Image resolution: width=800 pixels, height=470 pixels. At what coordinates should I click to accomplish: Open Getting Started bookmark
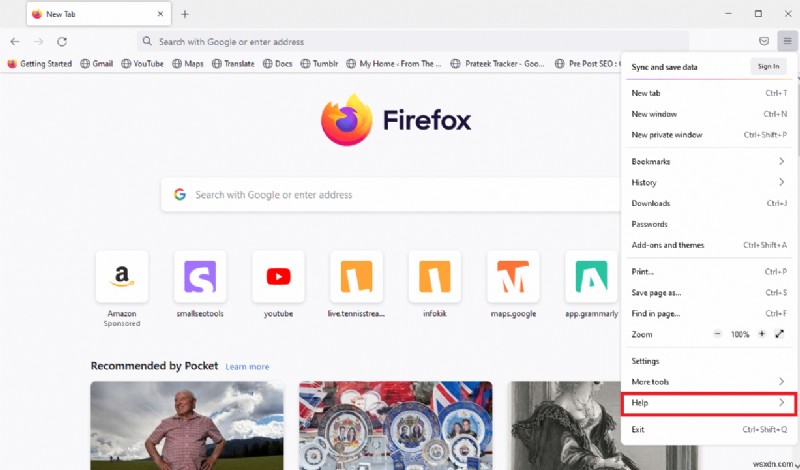point(39,64)
